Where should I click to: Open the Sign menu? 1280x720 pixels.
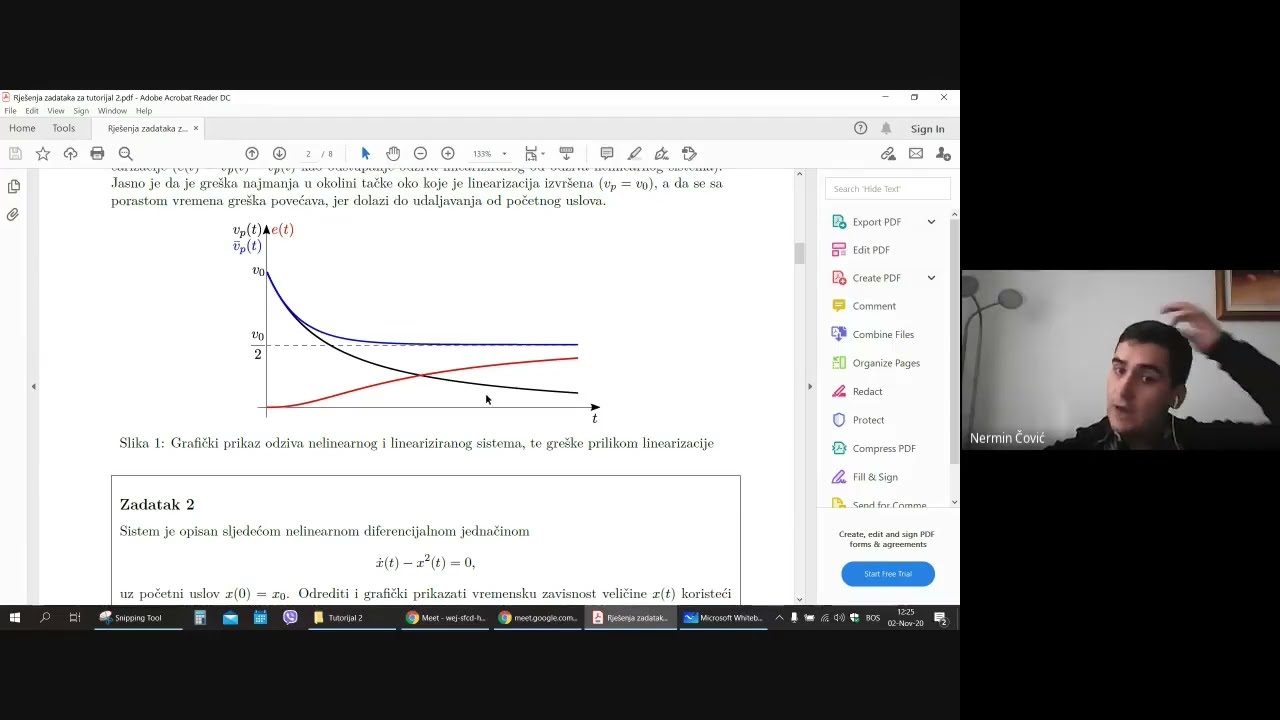tap(81, 111)
